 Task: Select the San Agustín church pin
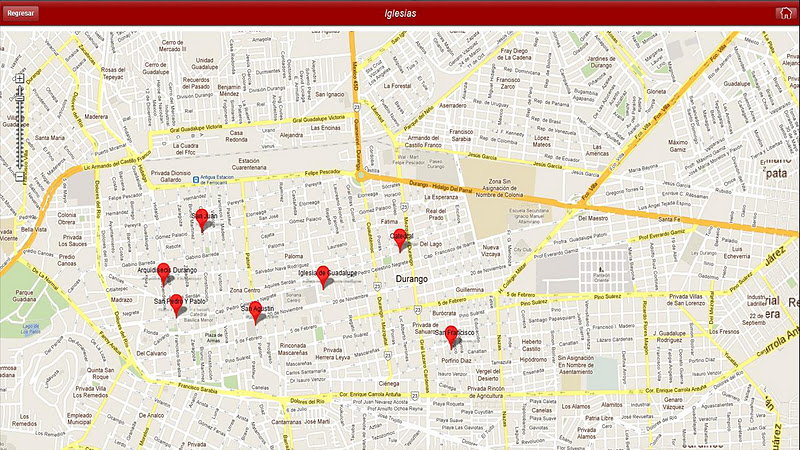255,312
